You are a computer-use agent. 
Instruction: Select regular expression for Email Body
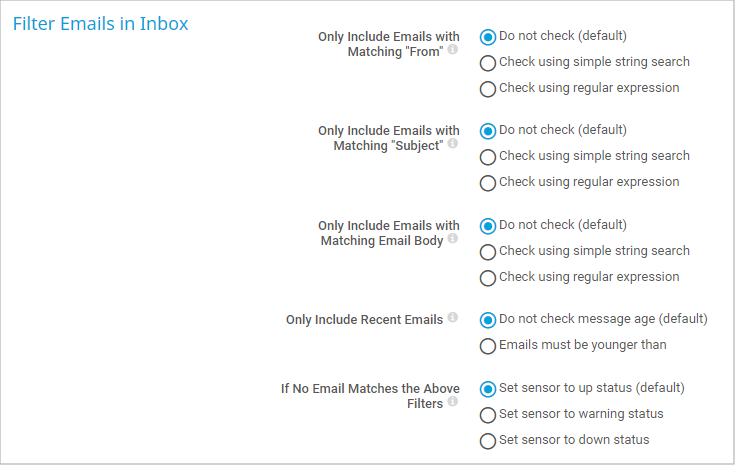pyautogui.click(x=488, y=278)
